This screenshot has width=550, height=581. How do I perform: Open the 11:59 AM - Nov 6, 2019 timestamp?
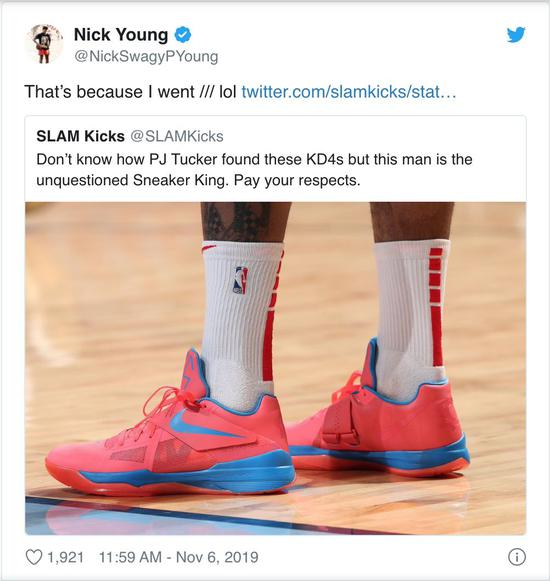(x=179, y=557)
